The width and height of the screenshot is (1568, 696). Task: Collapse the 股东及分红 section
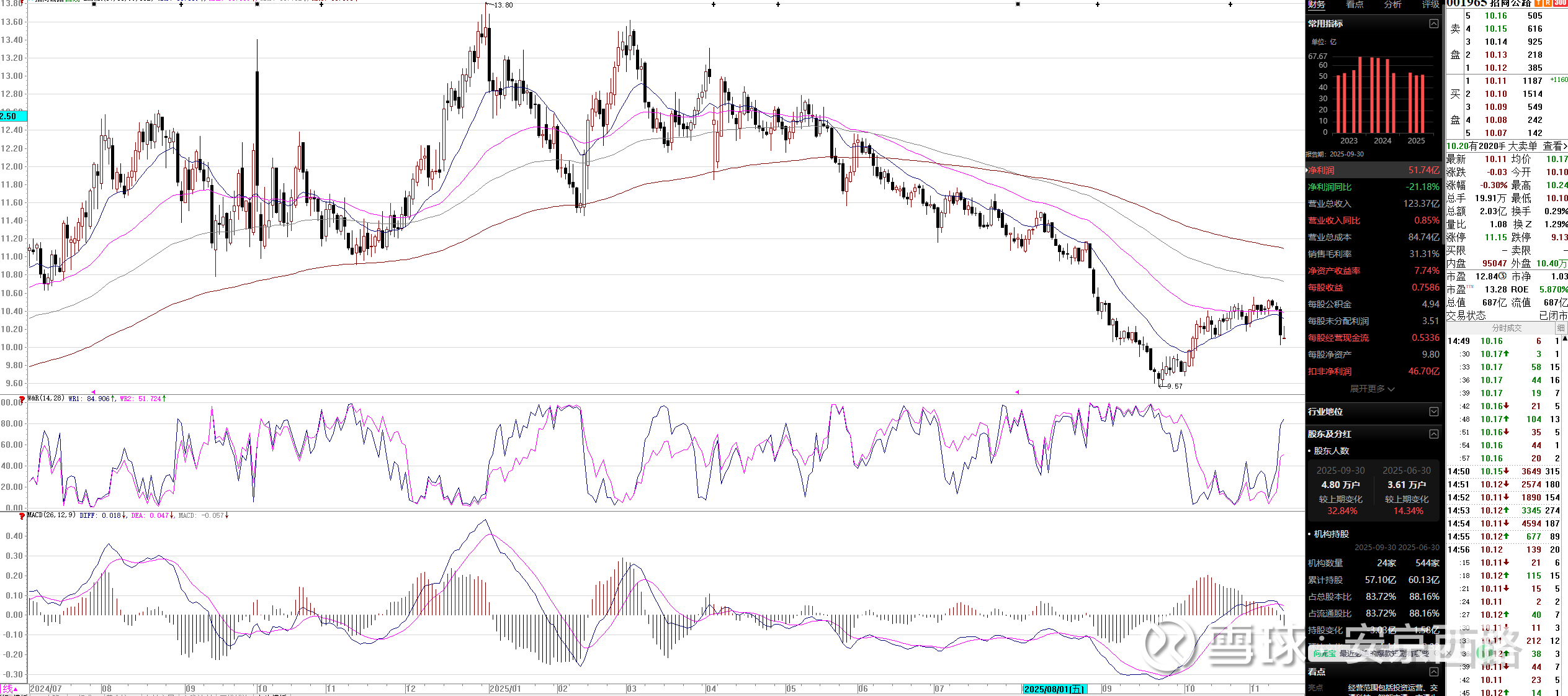coord(1433,434)
